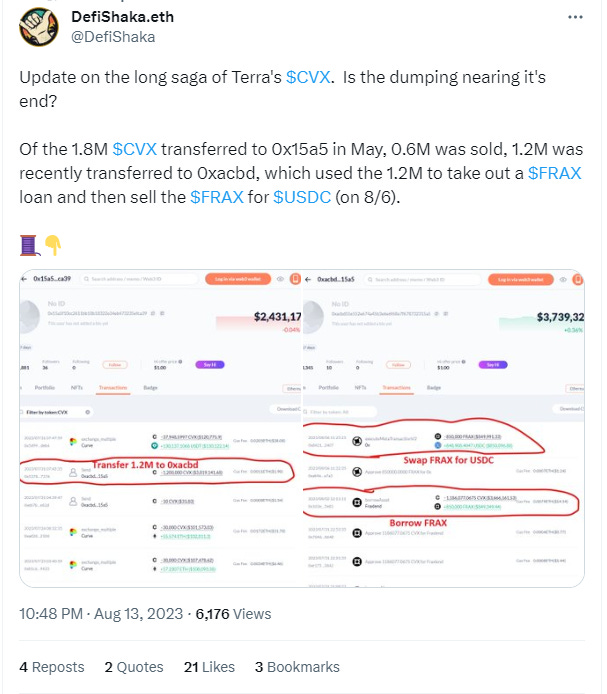
Task: View the 4 Reposts list
Action: pyautogui.click(x=52, y=667)
